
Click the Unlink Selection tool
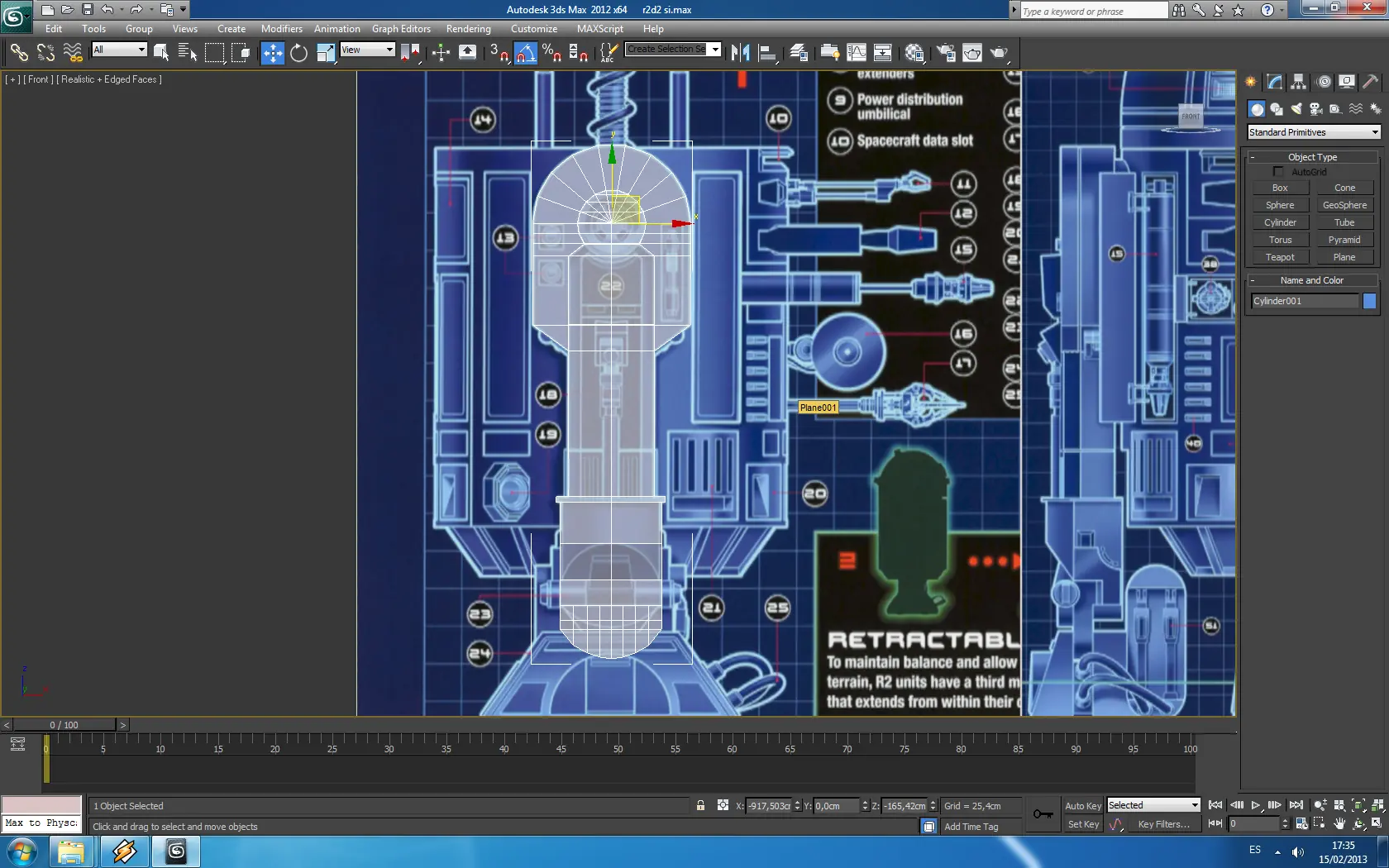click(x=45, y=53)
